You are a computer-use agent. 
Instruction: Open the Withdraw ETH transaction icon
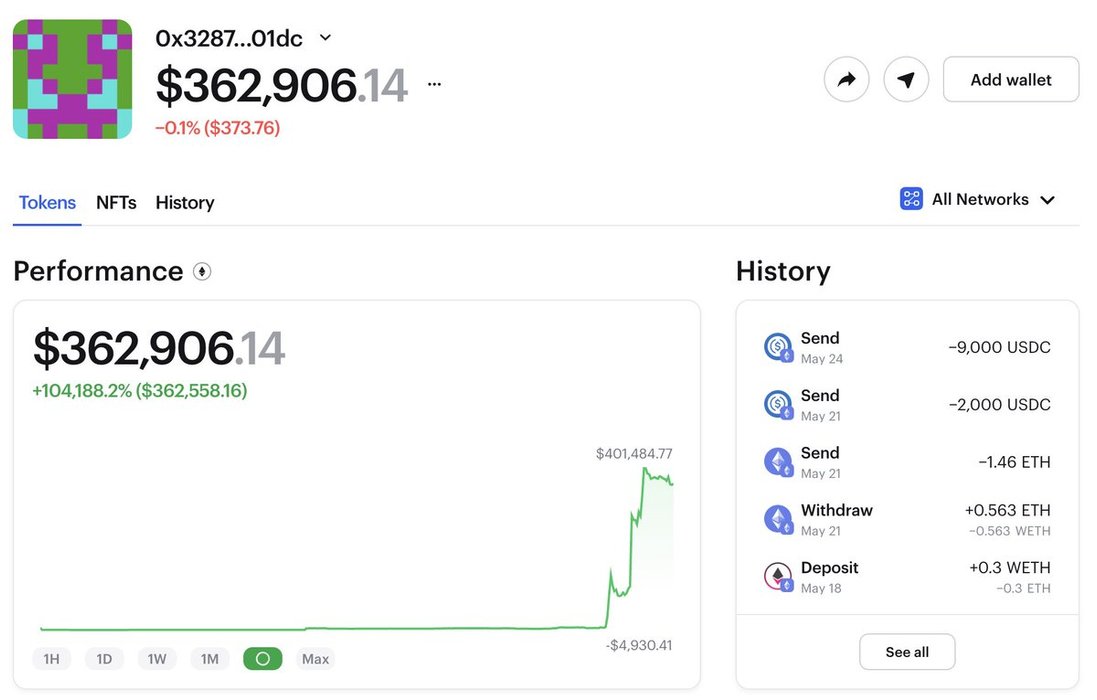pos(778,519)
